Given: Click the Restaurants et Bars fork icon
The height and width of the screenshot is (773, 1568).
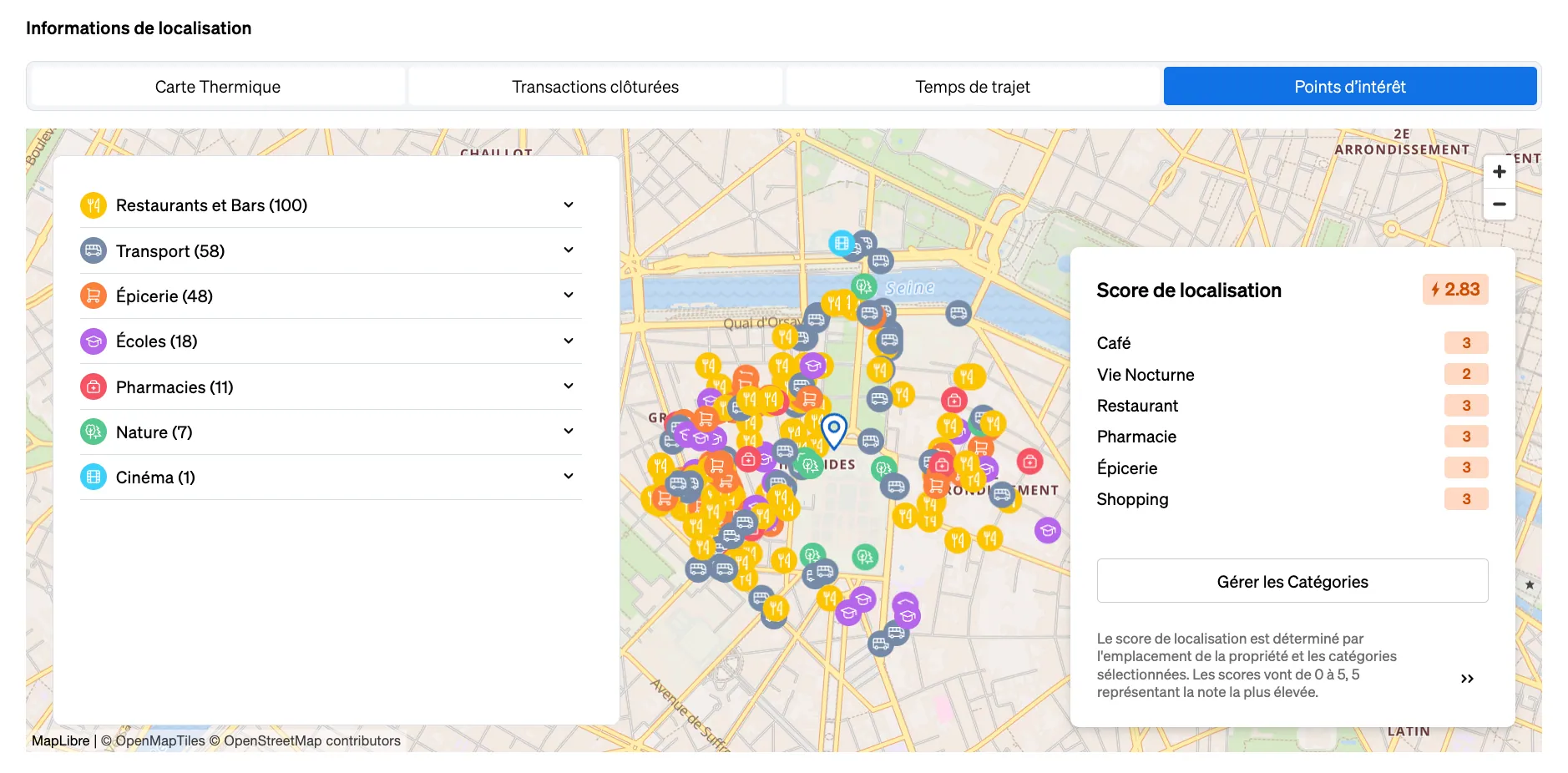Looking at the screenshot, I should tap(94, 205).
